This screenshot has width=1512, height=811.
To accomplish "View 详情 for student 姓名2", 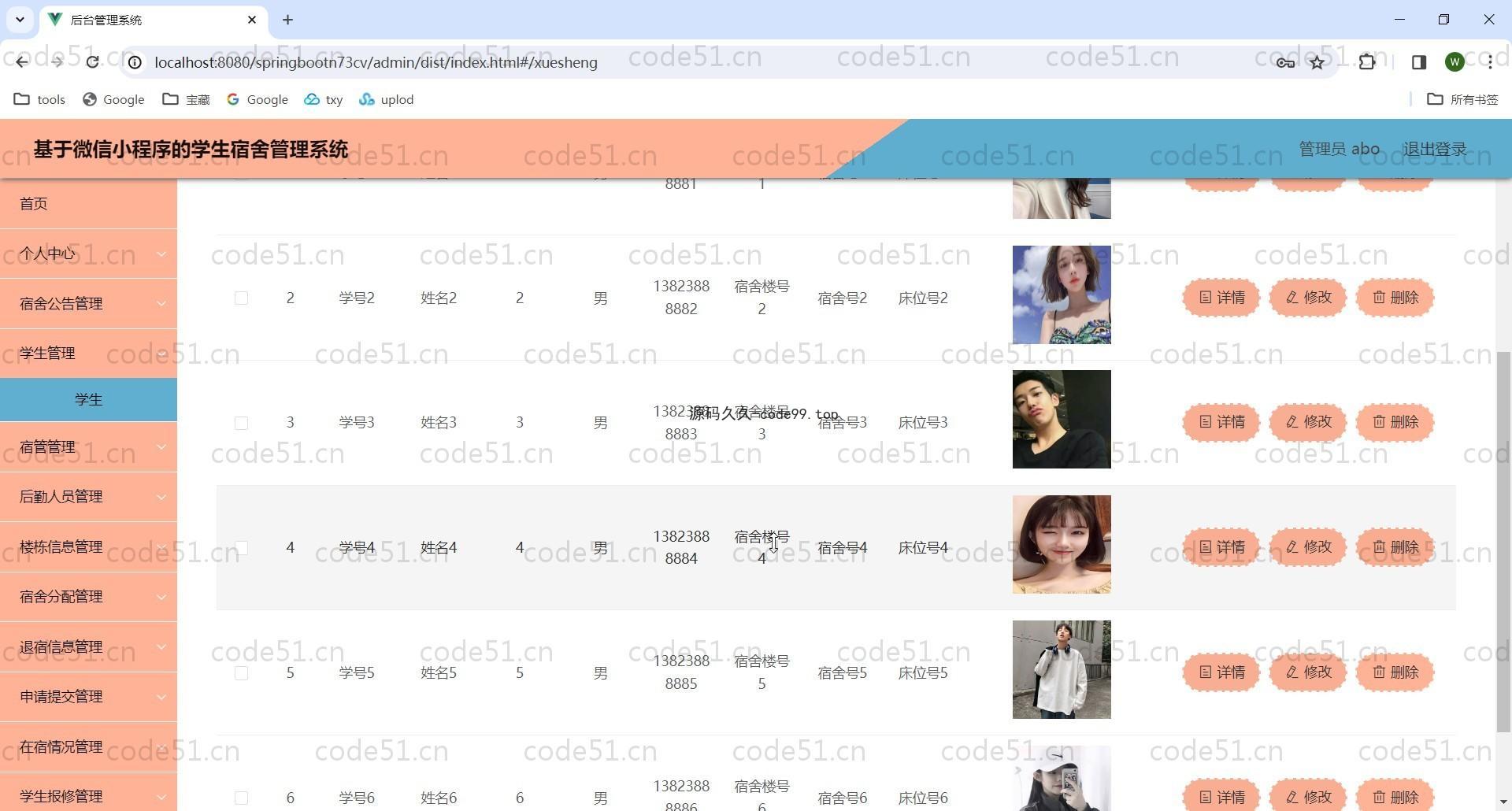I will (x=1221, y=298).
